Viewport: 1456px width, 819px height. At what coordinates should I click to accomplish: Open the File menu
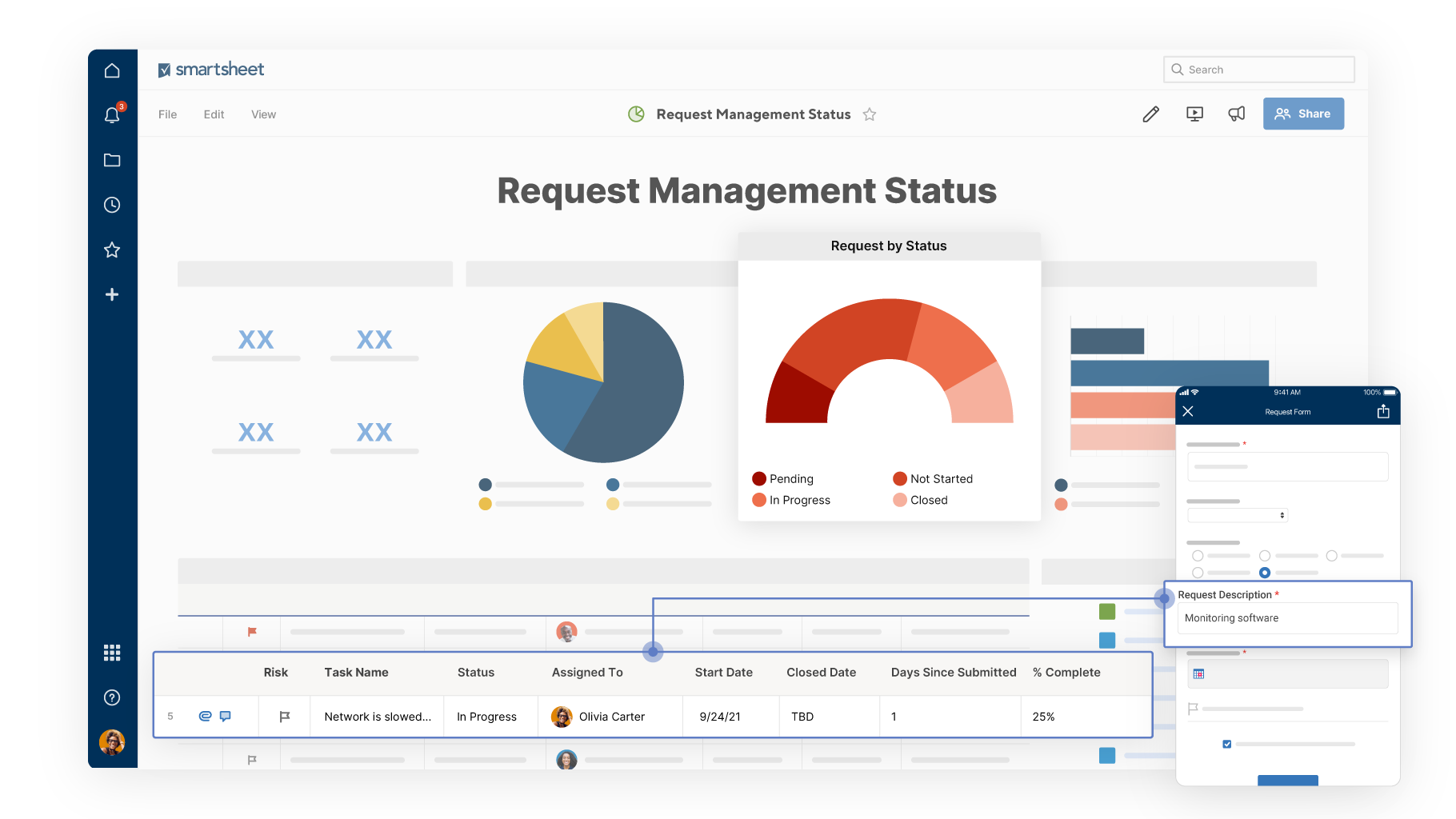(x=167, y=114)
